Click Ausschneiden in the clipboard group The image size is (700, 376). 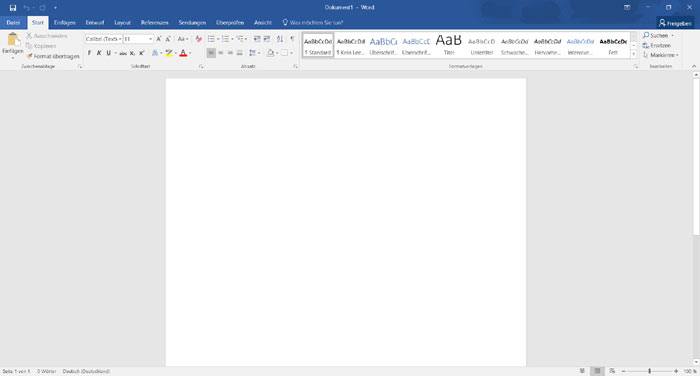(47, 36)
